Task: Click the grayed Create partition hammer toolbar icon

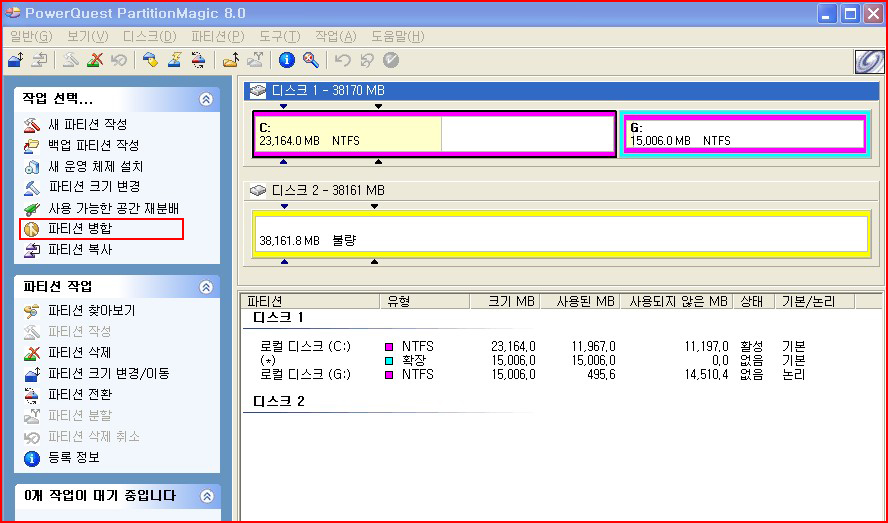Action: click(70, 59)
